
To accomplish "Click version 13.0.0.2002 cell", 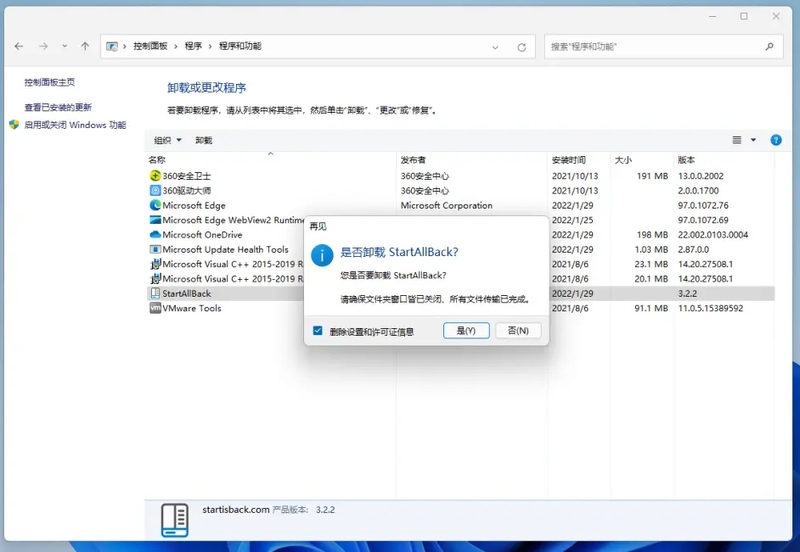I will (701, 176).
